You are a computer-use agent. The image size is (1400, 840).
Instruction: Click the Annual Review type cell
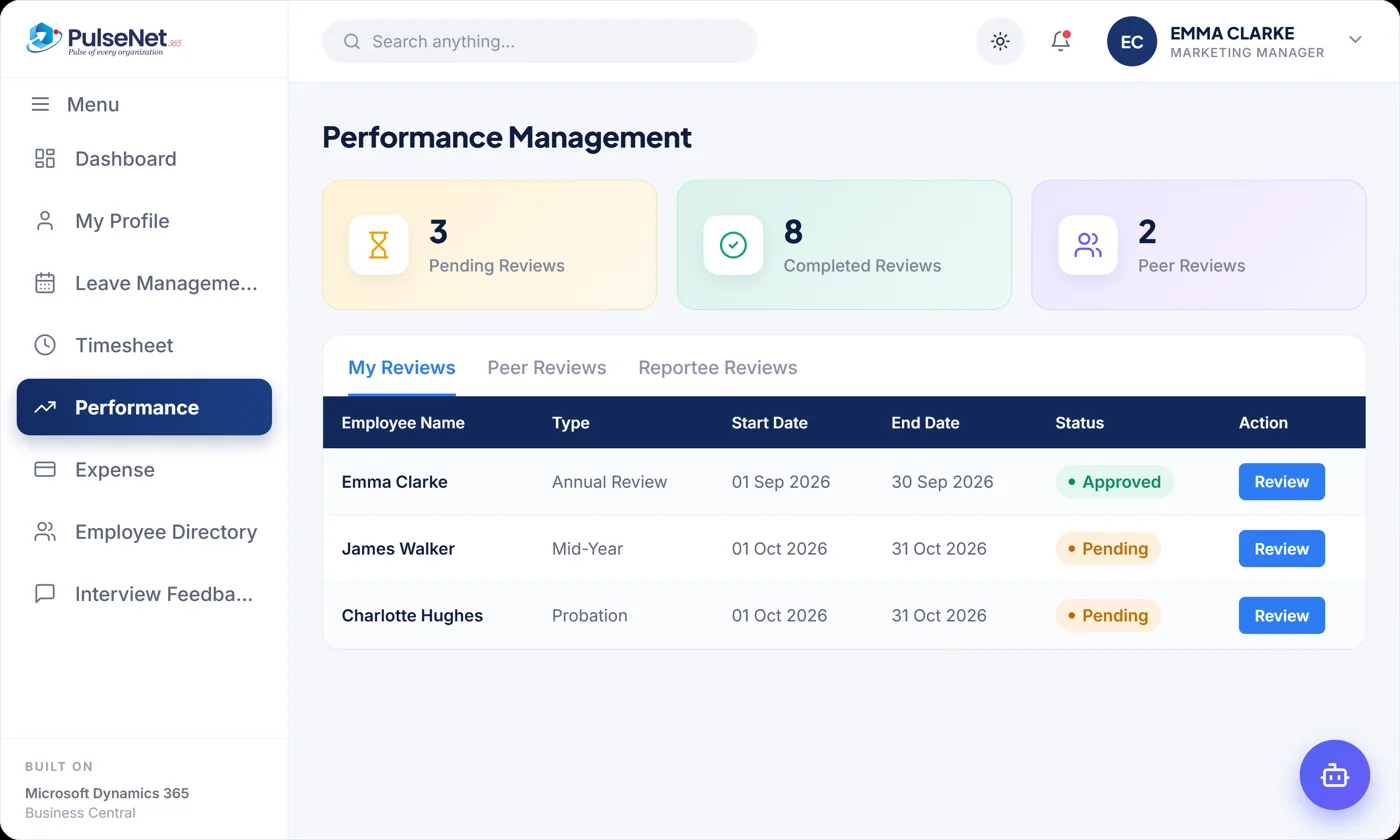(x=609, y=482)
